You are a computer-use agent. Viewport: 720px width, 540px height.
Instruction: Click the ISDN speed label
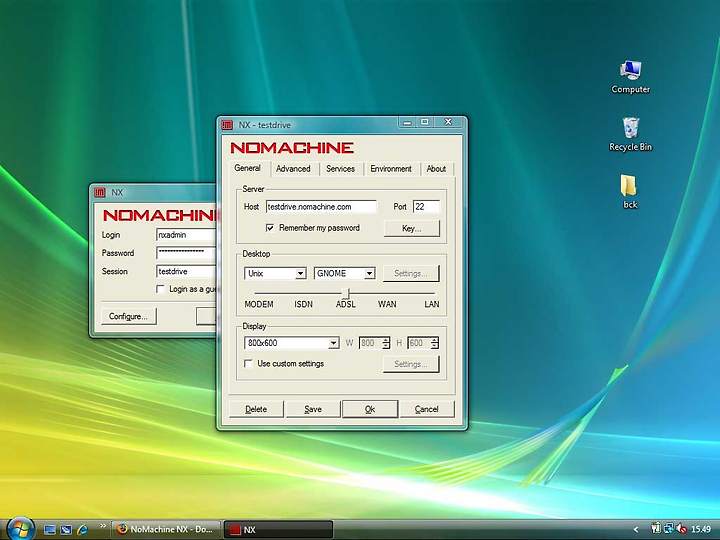coord(304,304)
